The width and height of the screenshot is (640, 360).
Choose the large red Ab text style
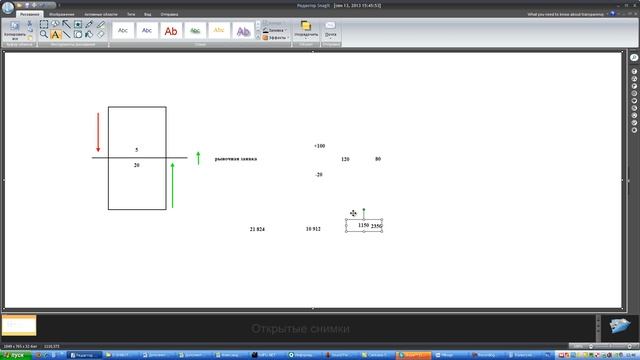pos(171,31)
